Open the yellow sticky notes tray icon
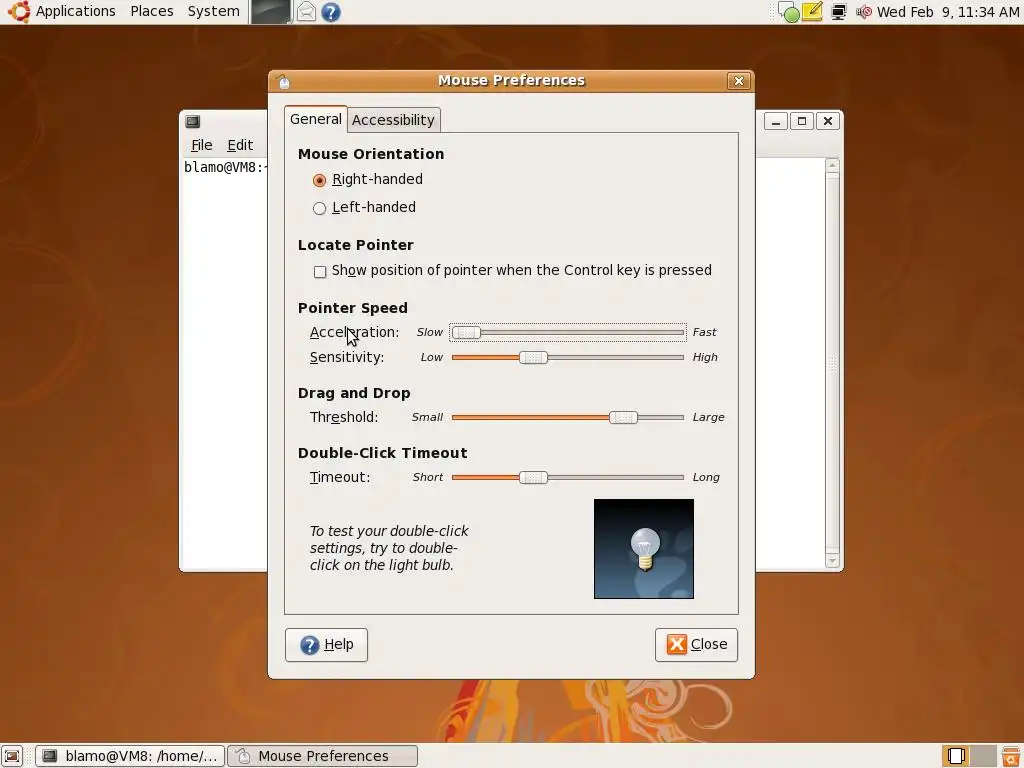 point(812,12)
